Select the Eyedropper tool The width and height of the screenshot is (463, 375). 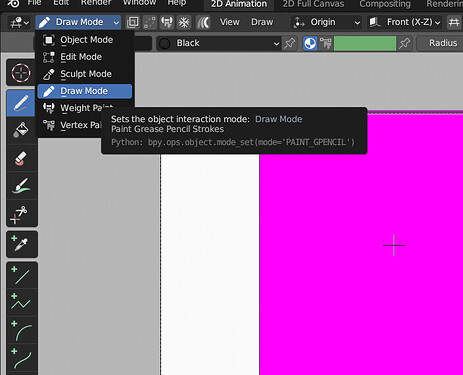click(x=21, y=245)
